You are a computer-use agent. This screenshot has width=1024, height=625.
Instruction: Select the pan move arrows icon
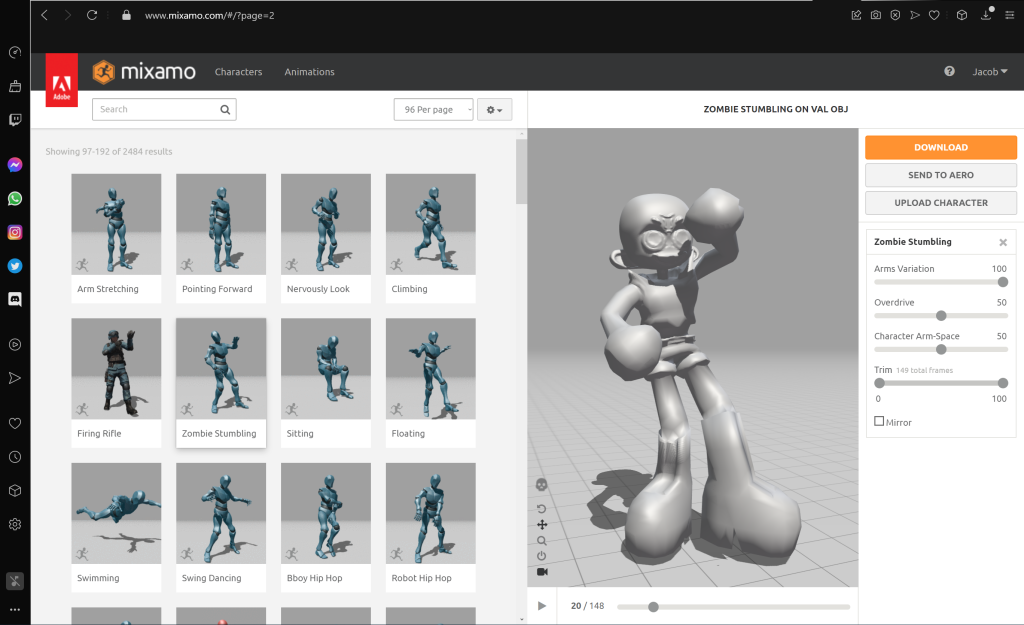pos(542,525)
